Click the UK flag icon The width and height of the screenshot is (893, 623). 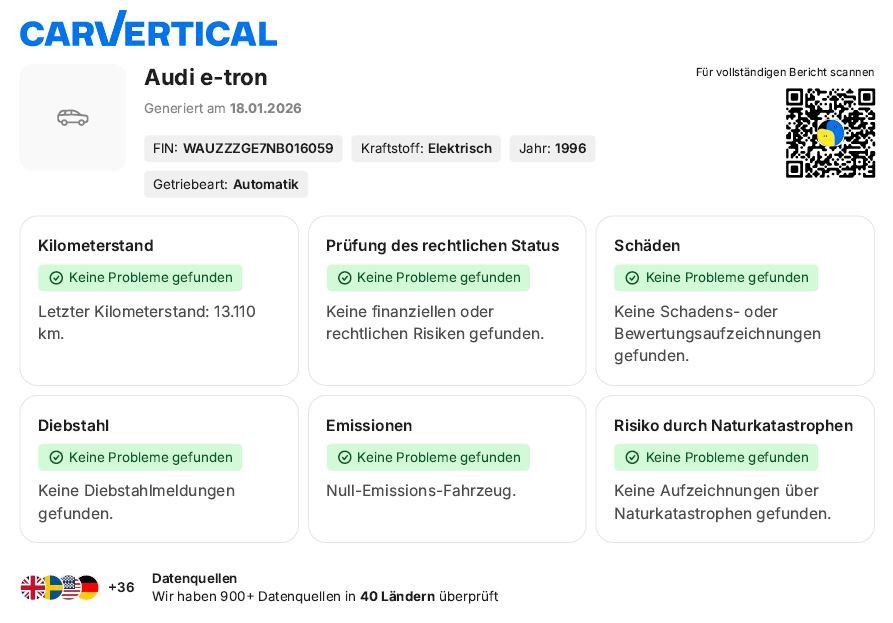coord(33,588)
